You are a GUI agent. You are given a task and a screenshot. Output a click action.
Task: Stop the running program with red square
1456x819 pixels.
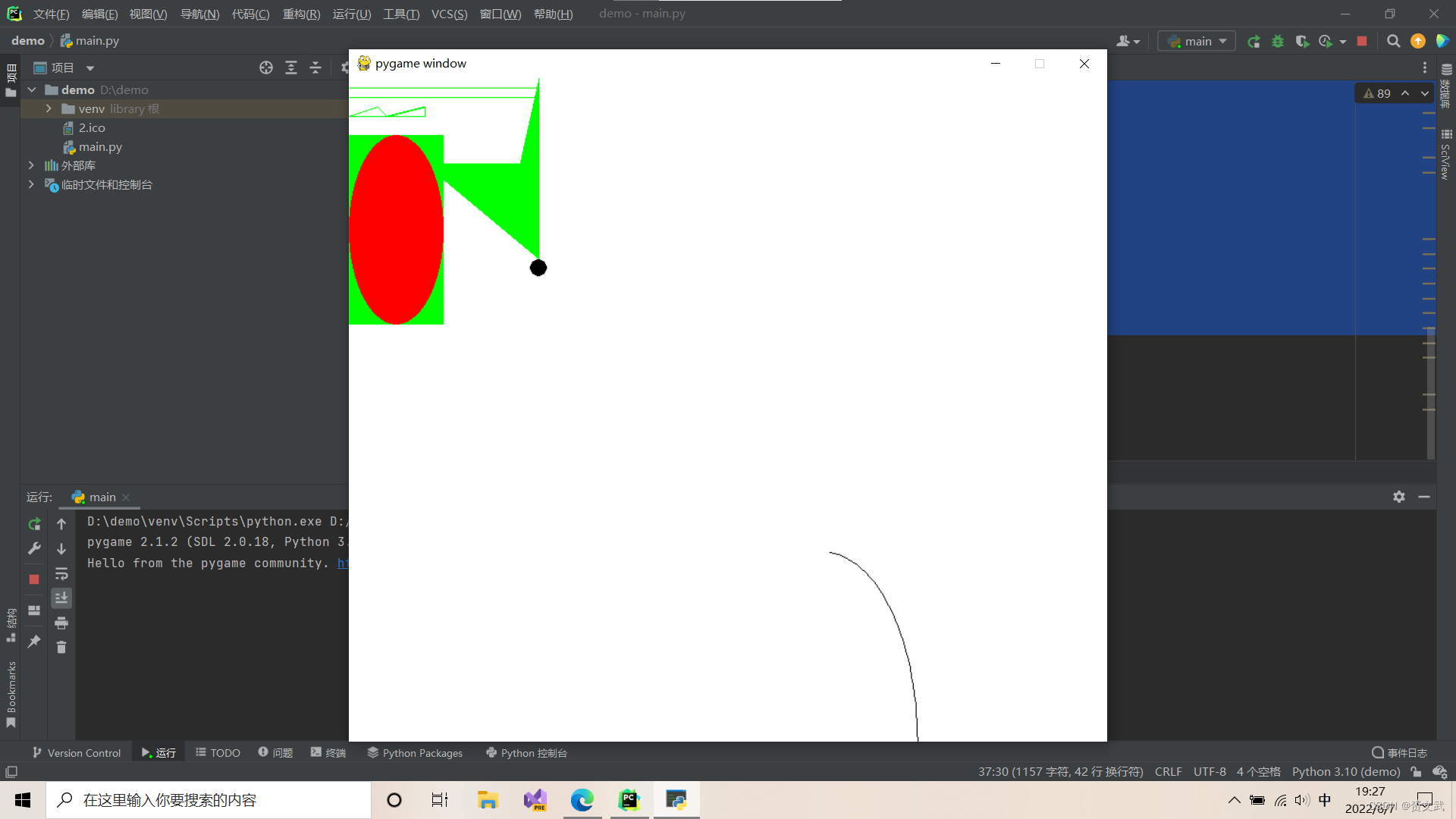tap(1362, 42)
